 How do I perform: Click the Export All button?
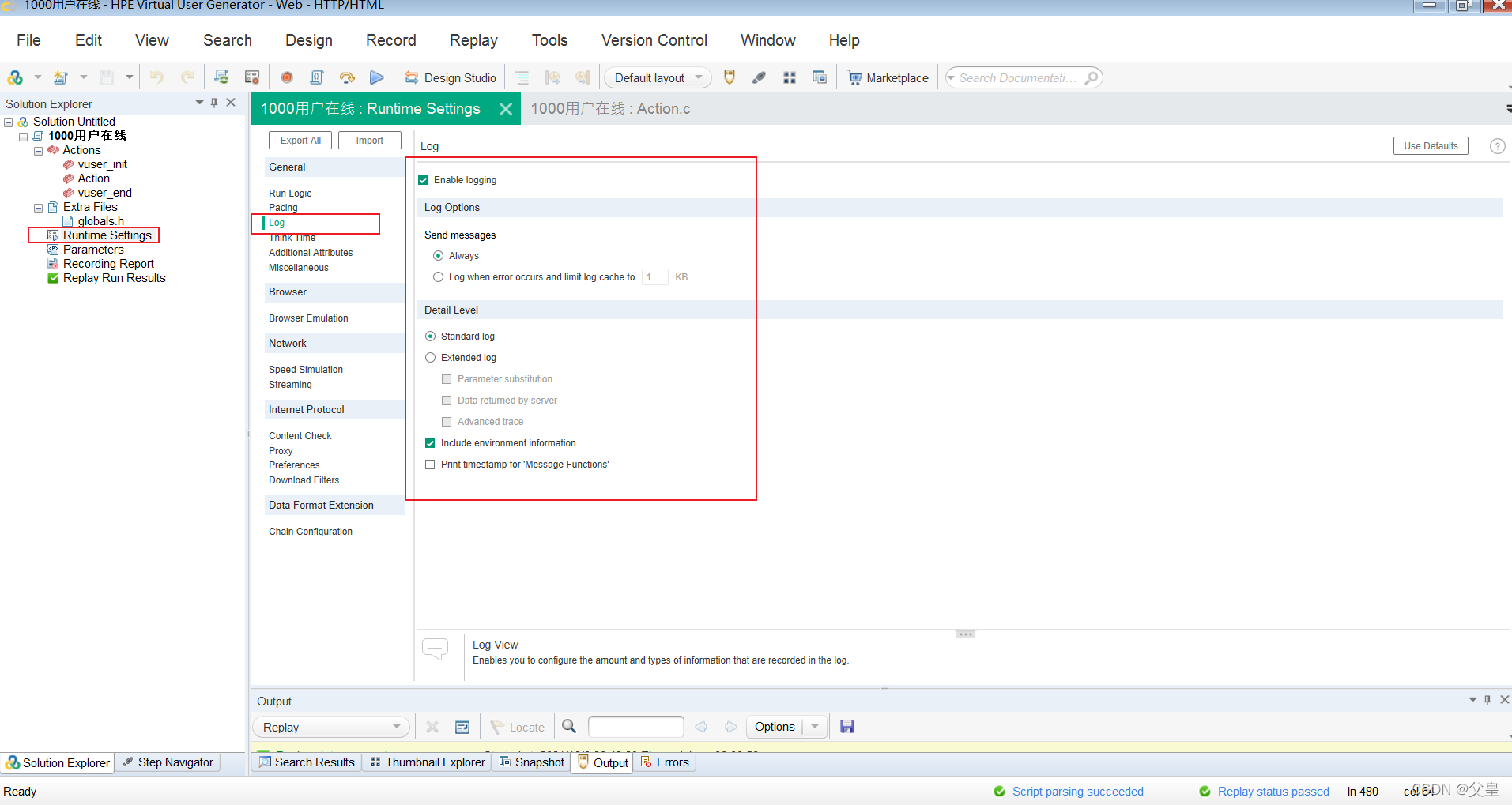point(300,141)
